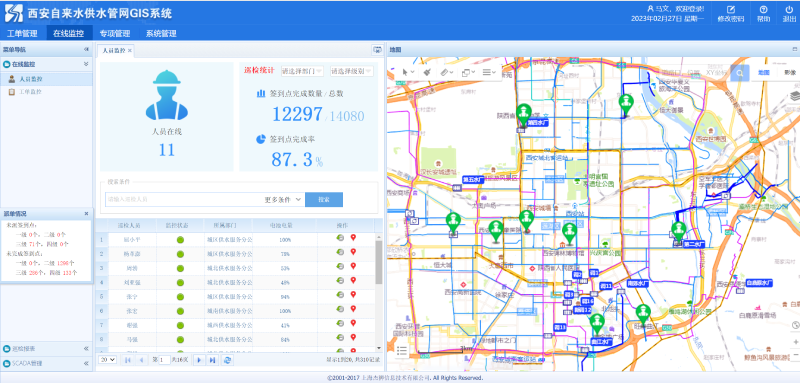Open the map measure ruler tool

point(444,72)
